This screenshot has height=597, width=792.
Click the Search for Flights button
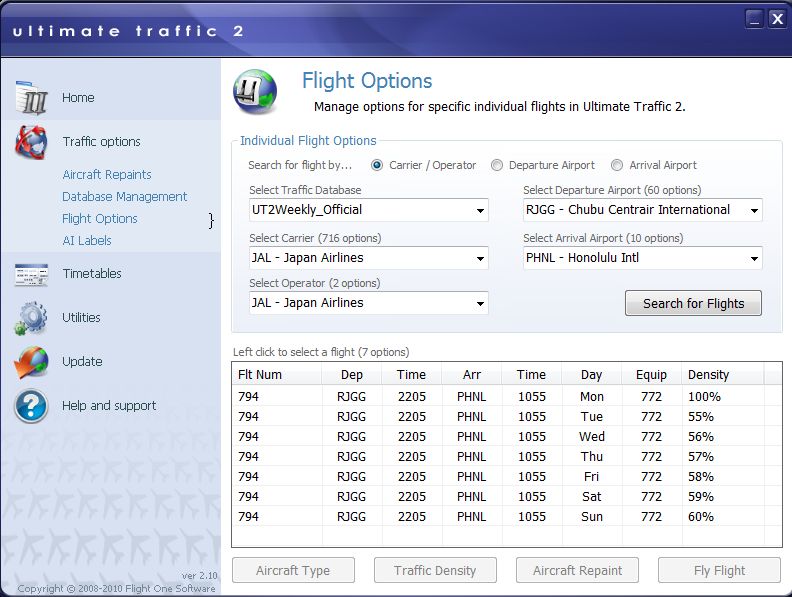[x=694, y=303]
